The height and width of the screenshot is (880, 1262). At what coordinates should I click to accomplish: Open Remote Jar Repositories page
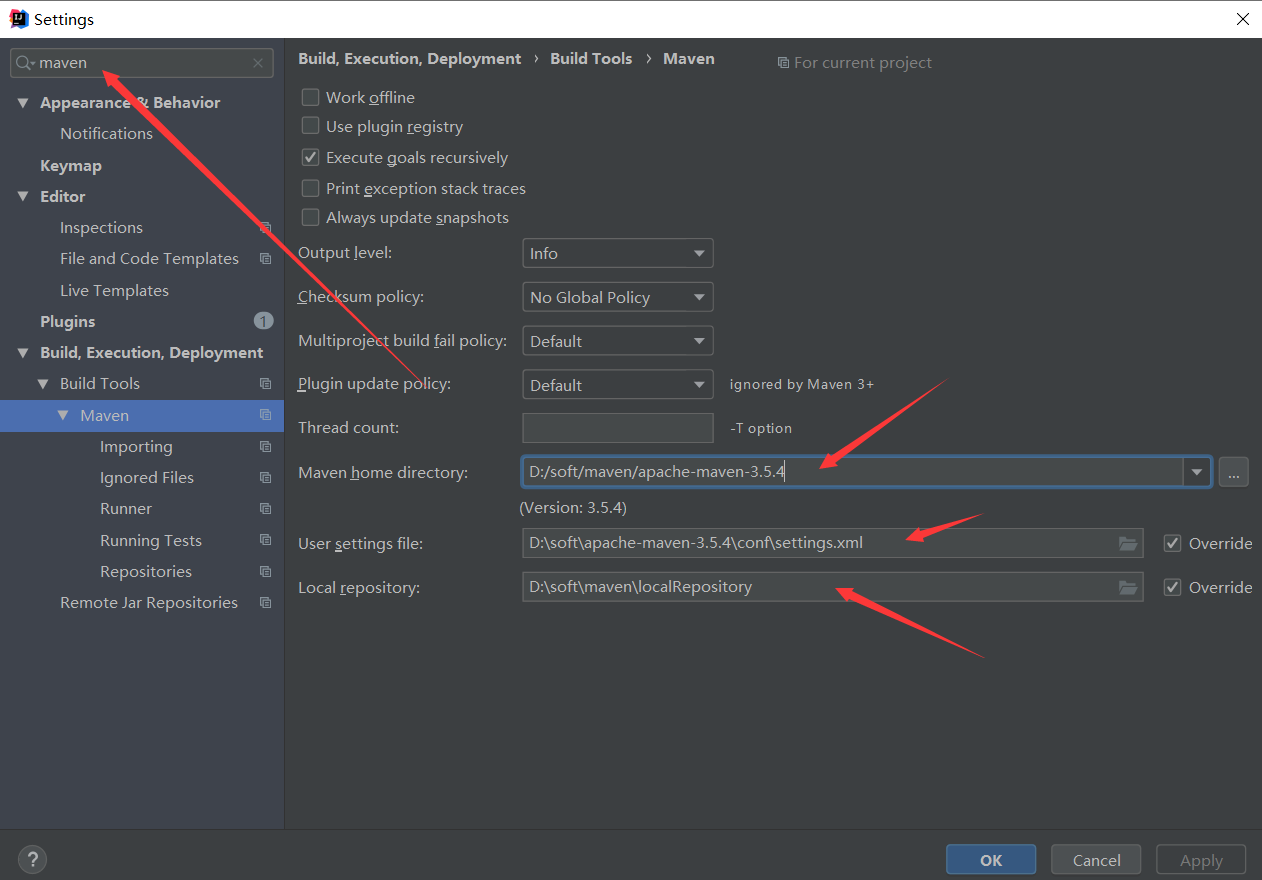click(x=149, y=603)
